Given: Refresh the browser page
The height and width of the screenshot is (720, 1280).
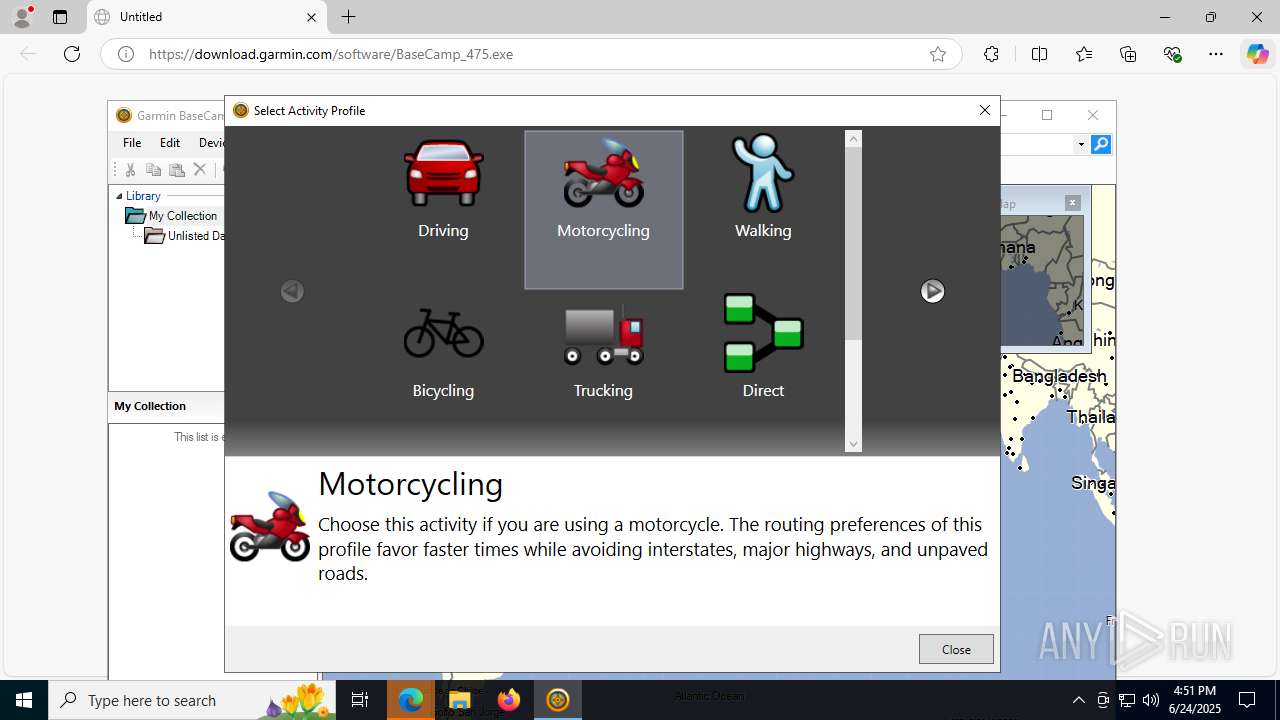Looking at the screenshot, I should click(72, 54).
